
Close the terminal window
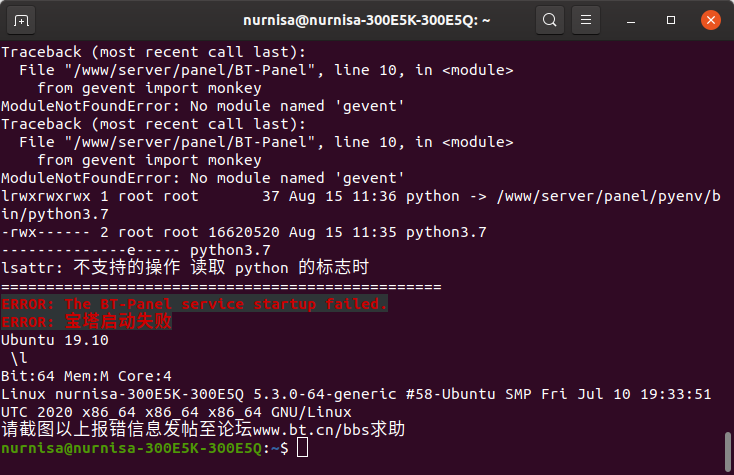click(x=711, y=20)
